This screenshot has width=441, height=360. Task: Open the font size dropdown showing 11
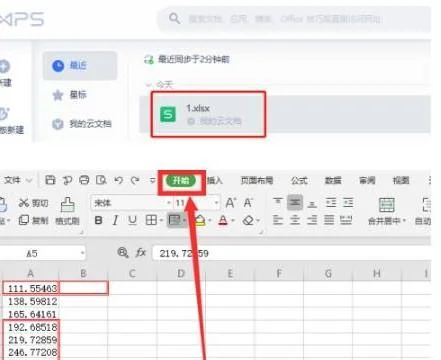[217, 203]
